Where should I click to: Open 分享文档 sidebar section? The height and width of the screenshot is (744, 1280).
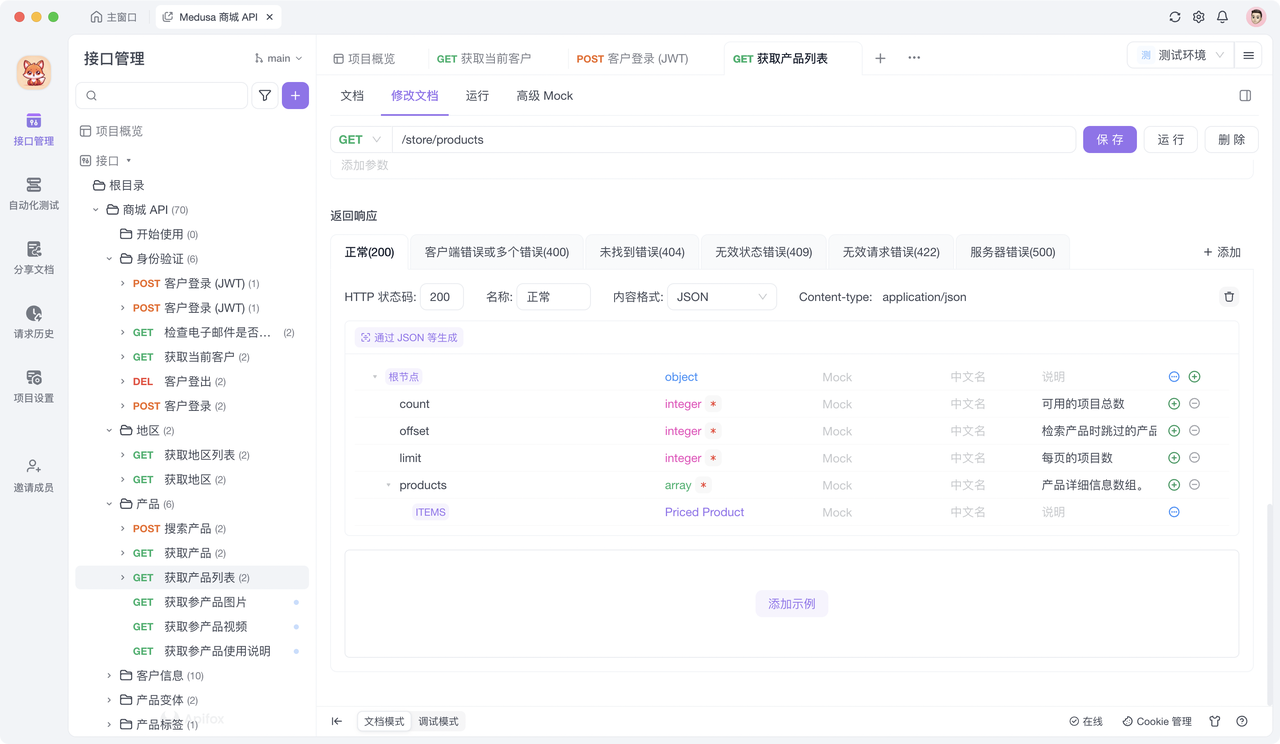(x=34, y=258)
